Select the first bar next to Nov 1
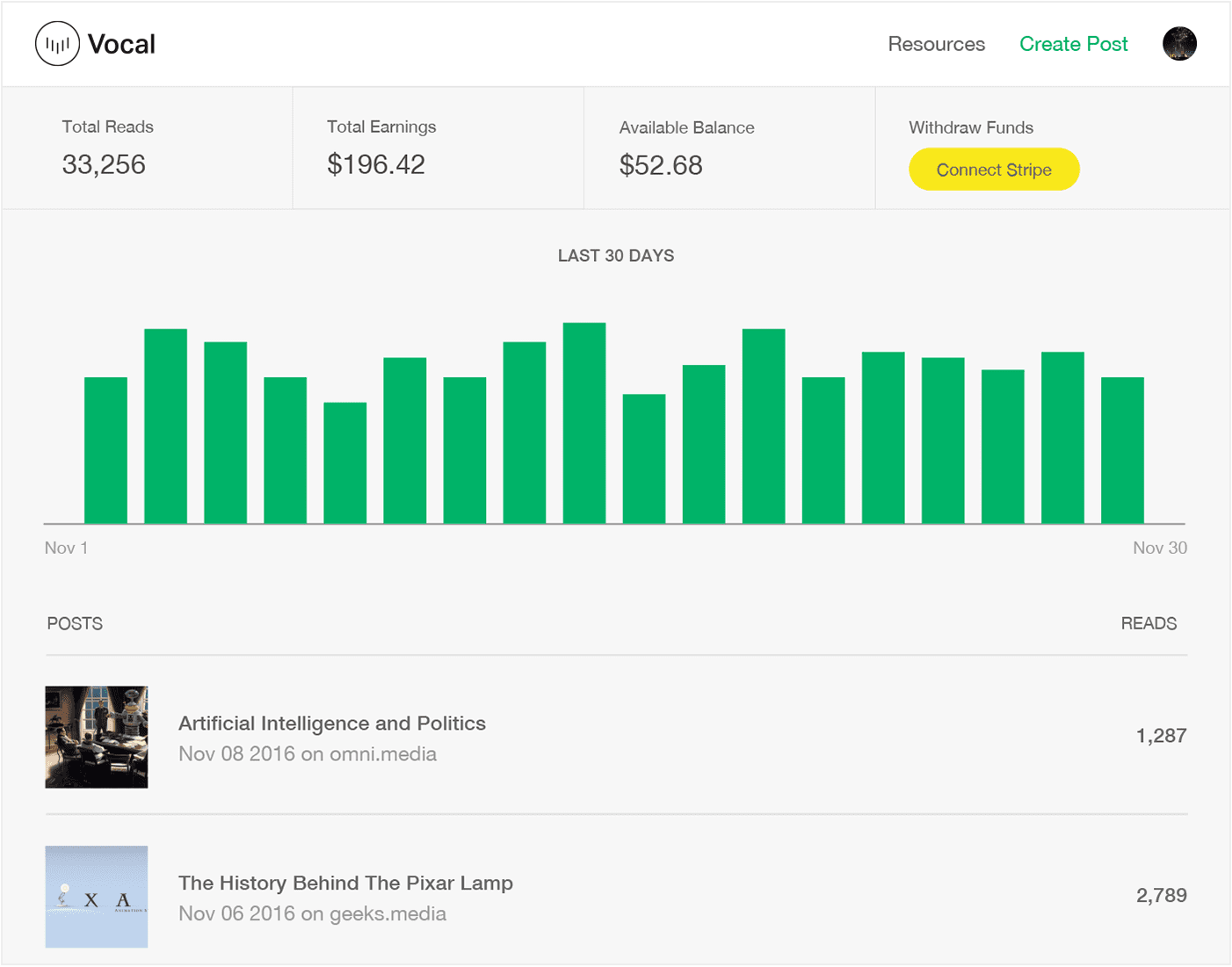Image resolution: width=1232 pixels, height=967 pixels. click(x=105, y=450)
